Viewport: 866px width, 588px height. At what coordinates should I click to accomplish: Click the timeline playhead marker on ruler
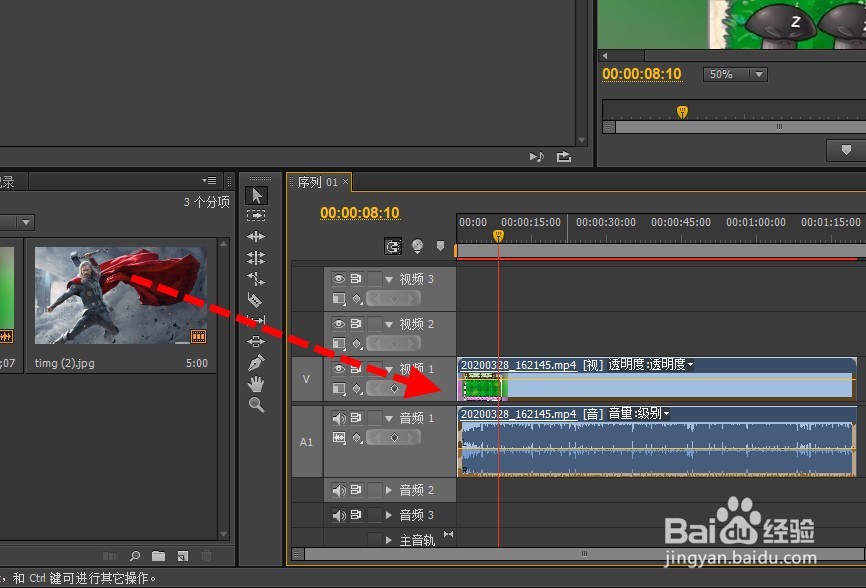coord(498,236)
